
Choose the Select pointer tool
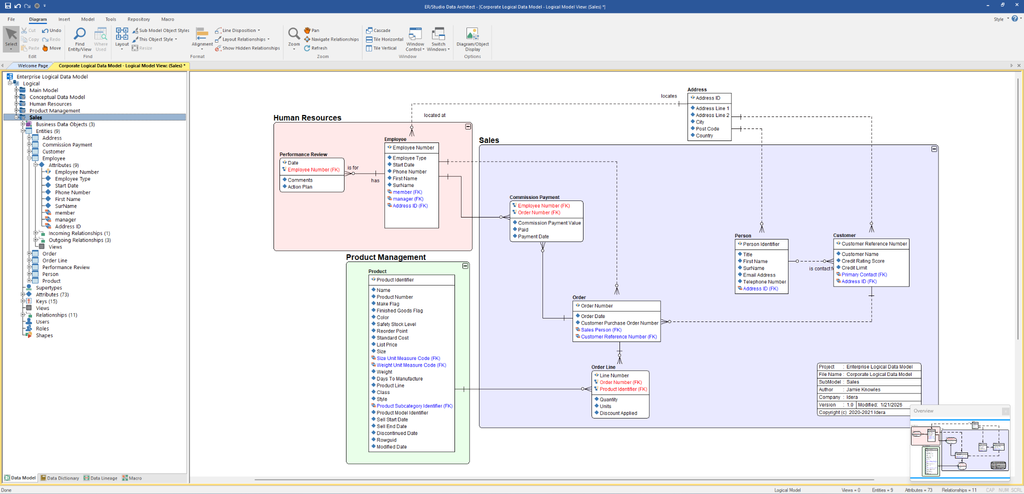pos(11,39)
